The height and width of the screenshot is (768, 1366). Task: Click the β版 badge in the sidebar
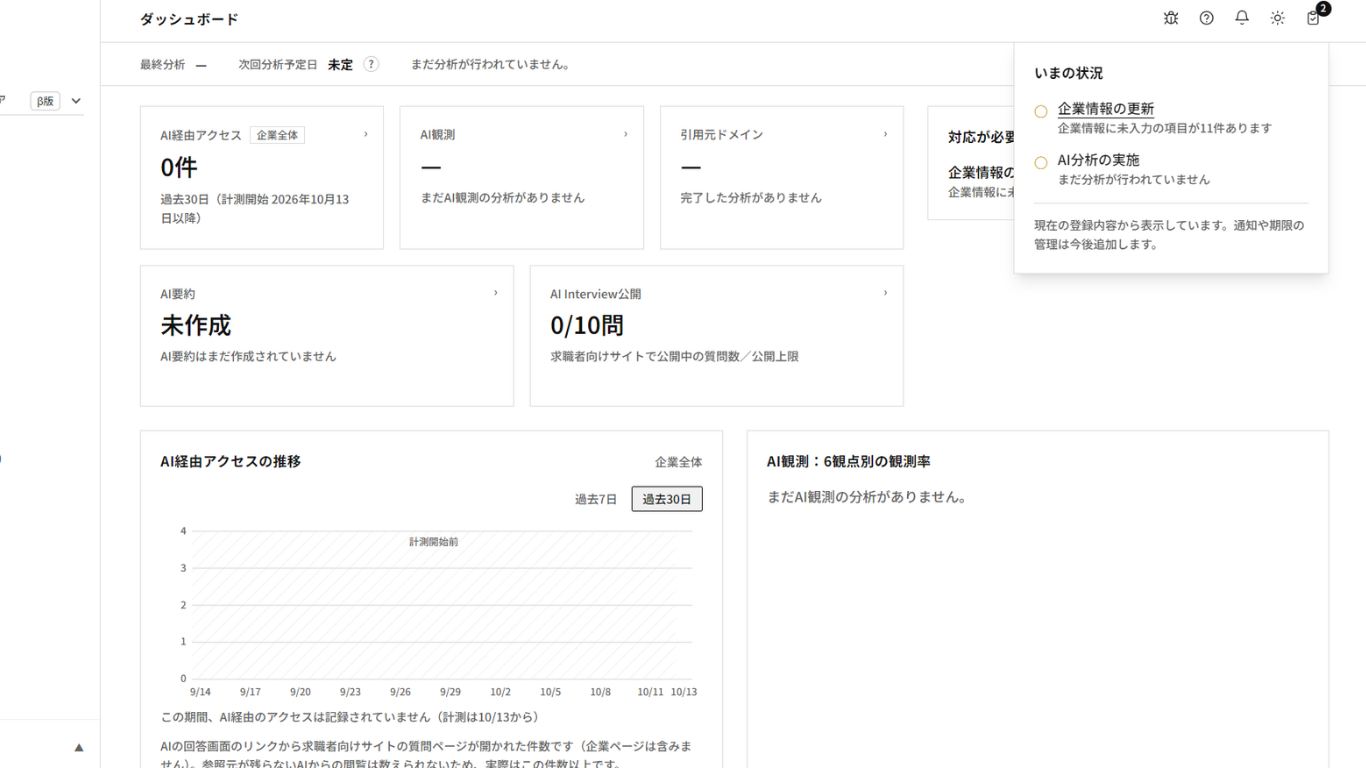point(46,101)
